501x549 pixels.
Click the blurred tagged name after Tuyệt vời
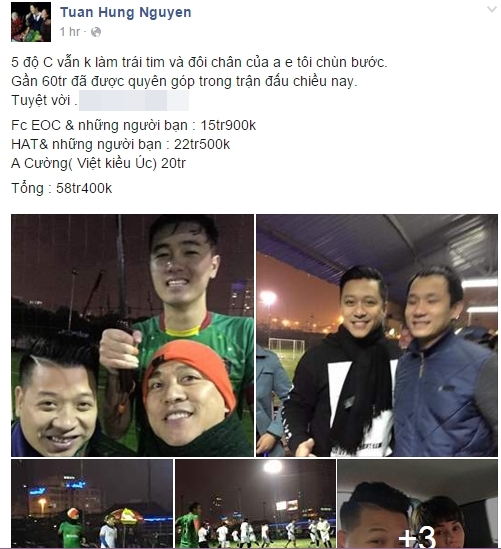[x=134, y=100]
